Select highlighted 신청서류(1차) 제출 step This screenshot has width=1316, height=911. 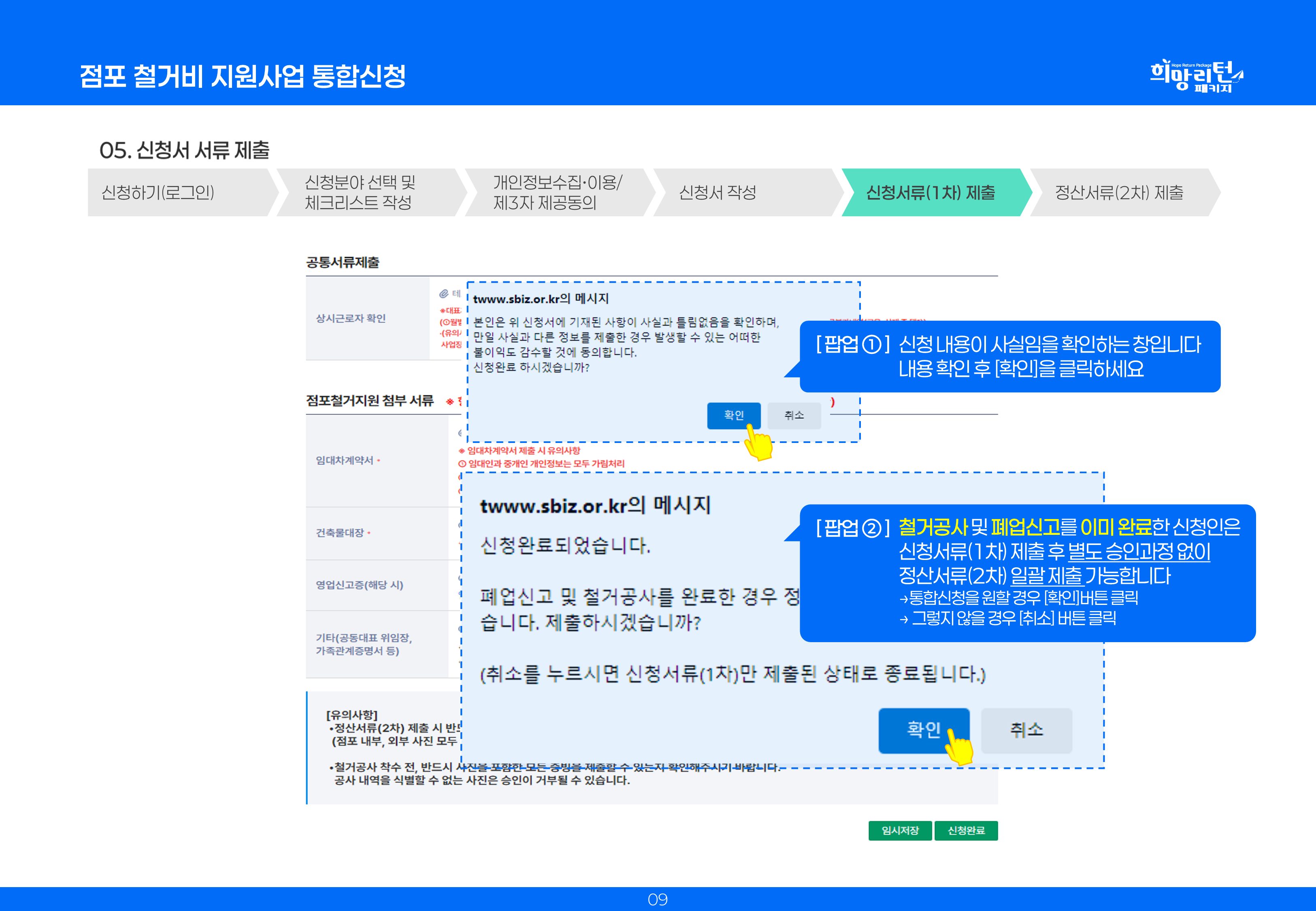coord(931,192)
